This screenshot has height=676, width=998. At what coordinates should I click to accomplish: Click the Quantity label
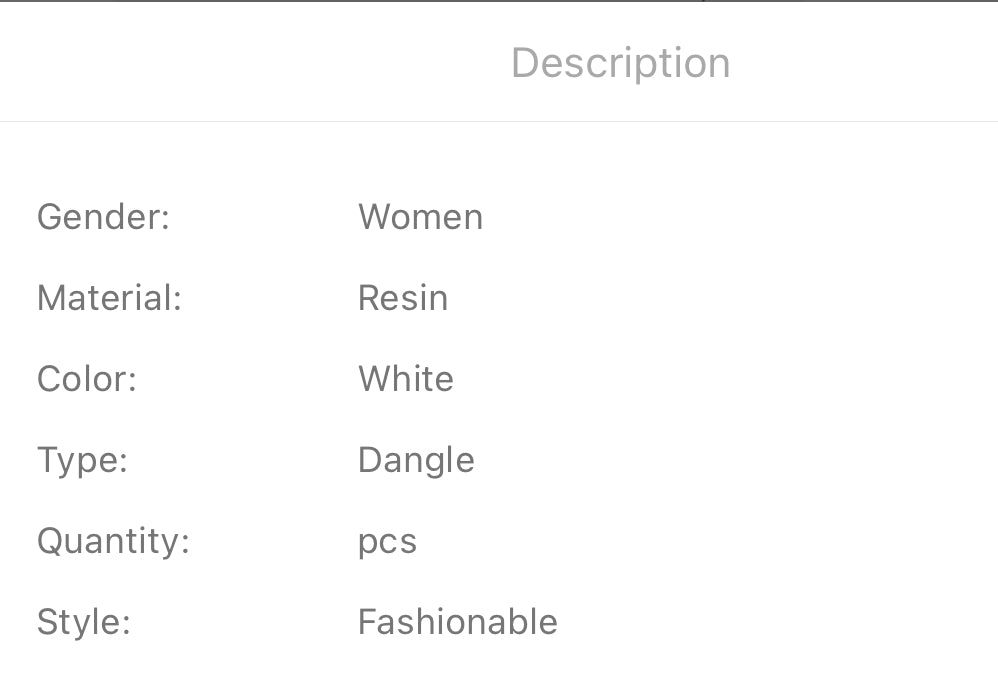113,541
